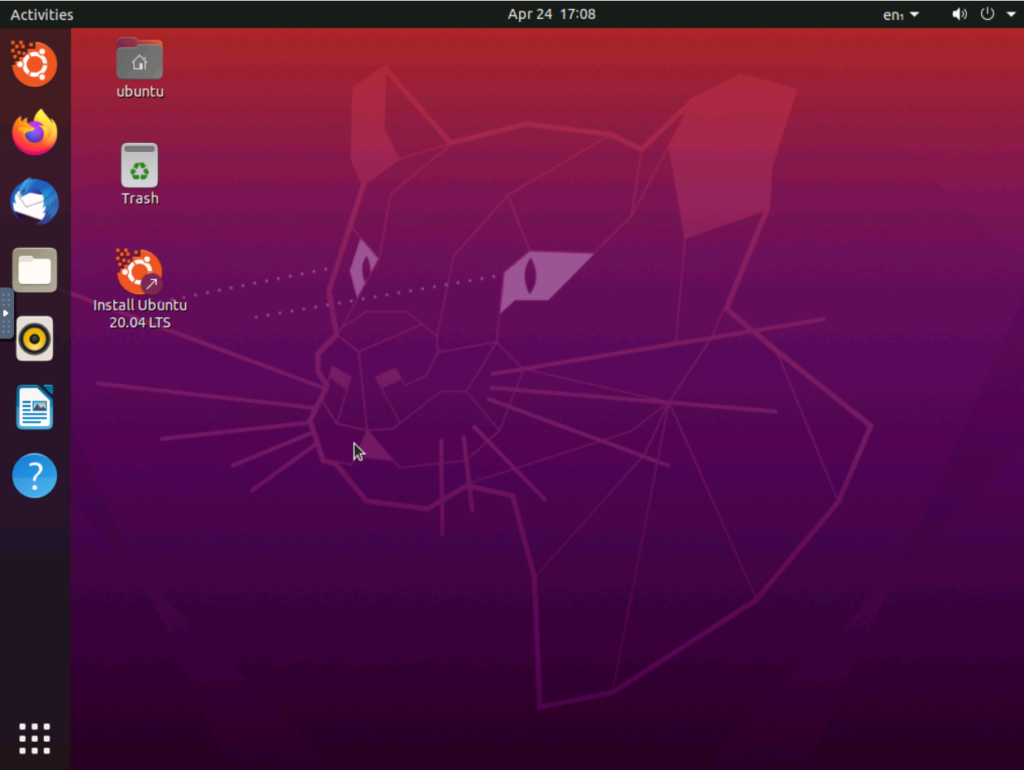The height and width of the screenshot is (770, 1024).
Task: Open the clock and calendar menu
Action: click(x=551, y=14)
